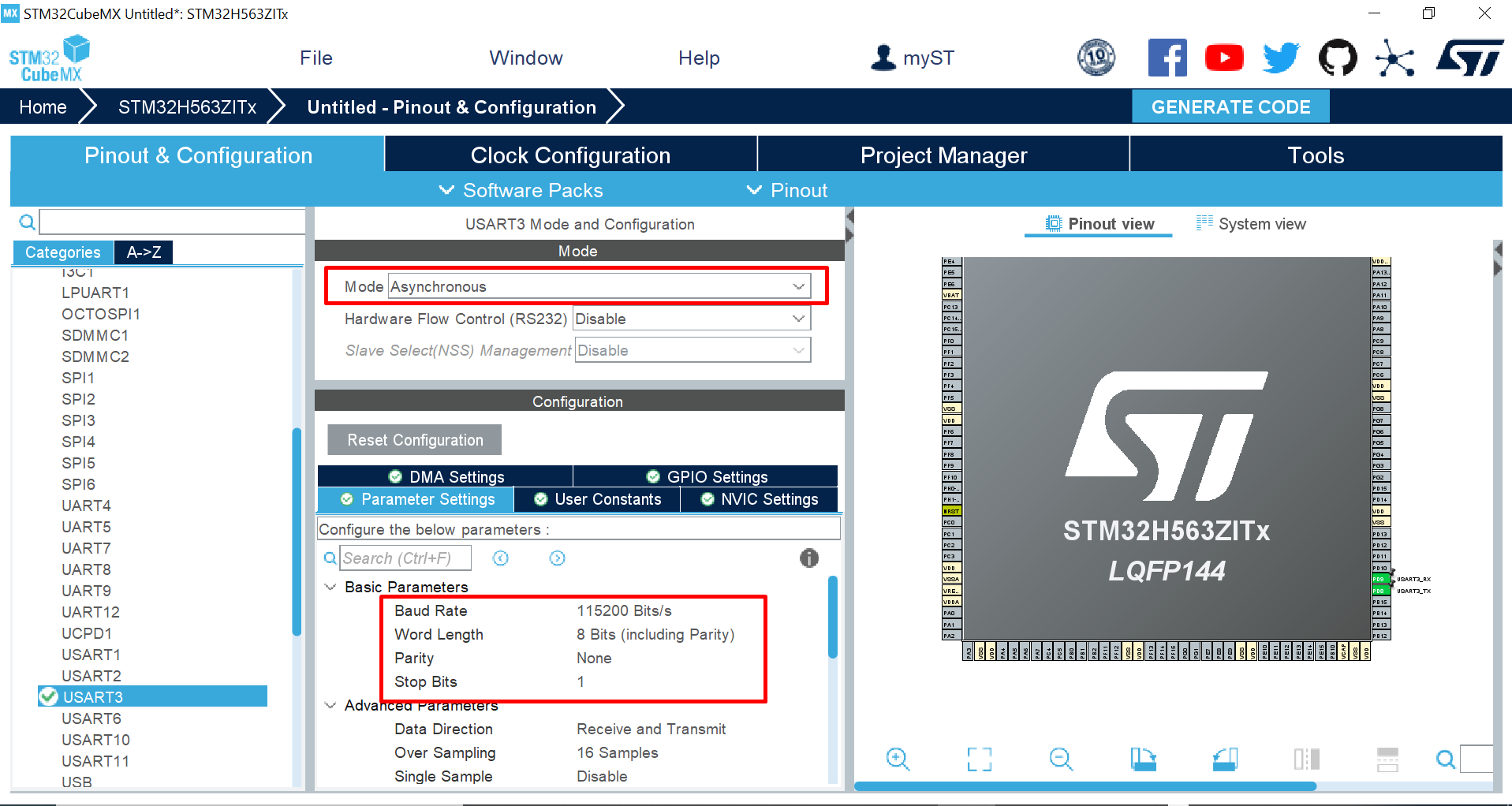Click inside the parameter search field

click(x=405, y=558)
